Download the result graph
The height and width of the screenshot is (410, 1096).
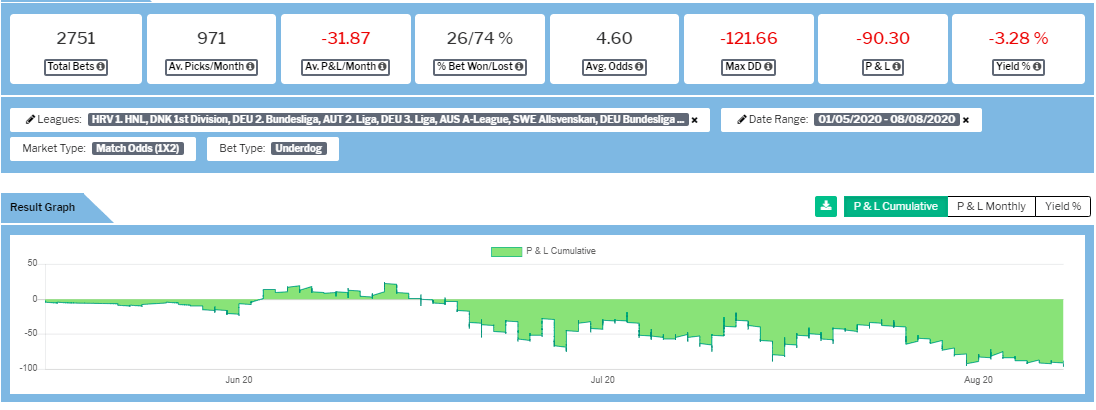pos(825,206)
